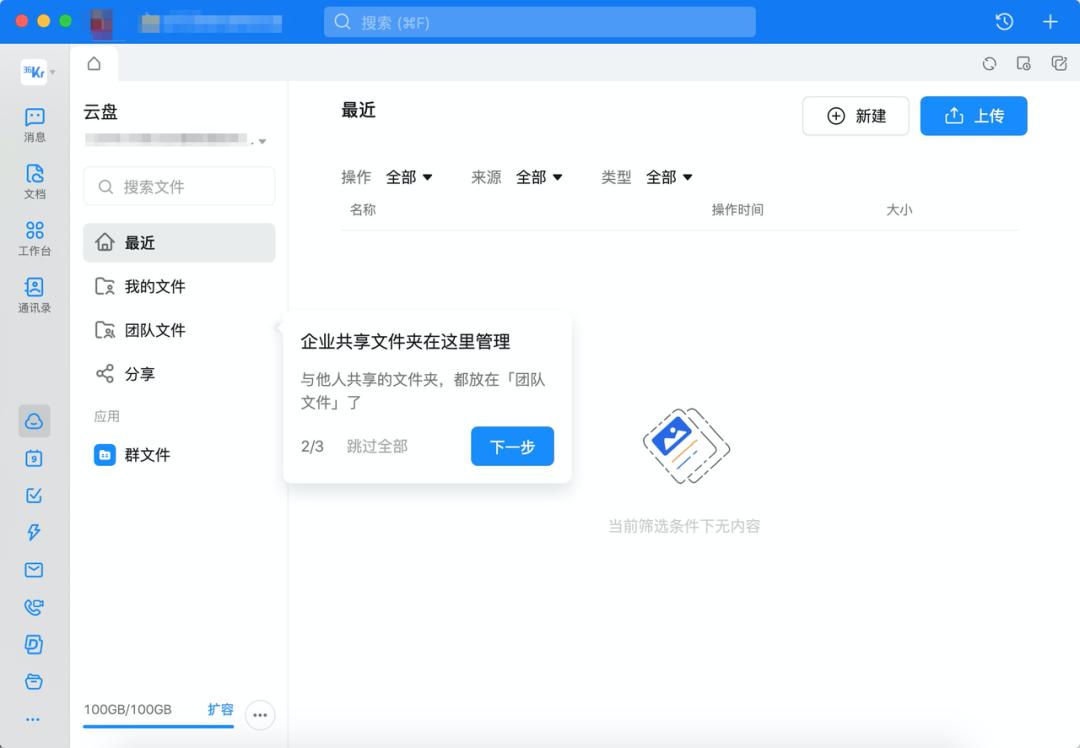Open the stacked pages icon in sidebar

[34, 644]
